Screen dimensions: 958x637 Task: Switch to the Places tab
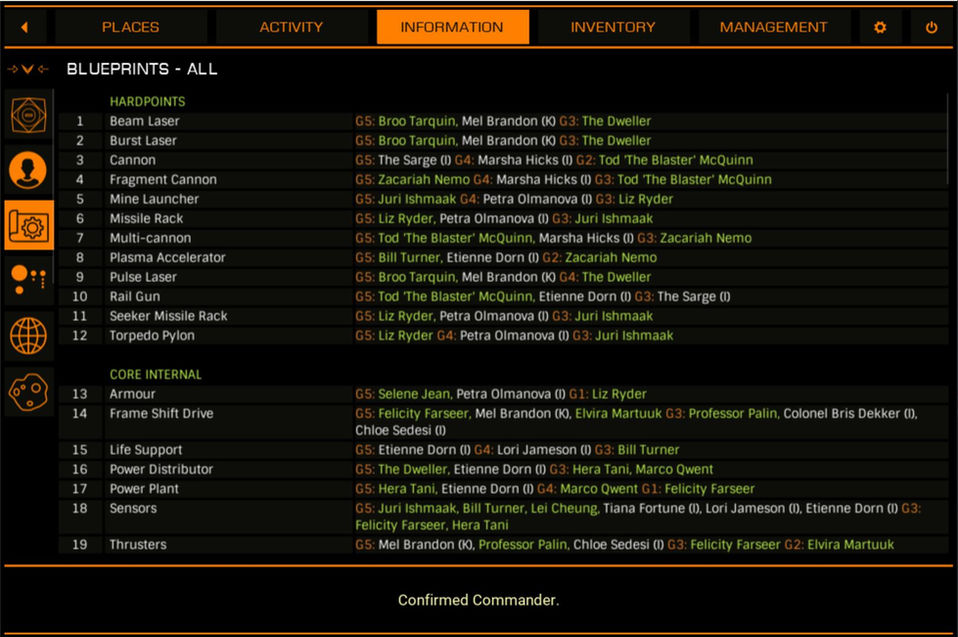[x=130, y=27]
